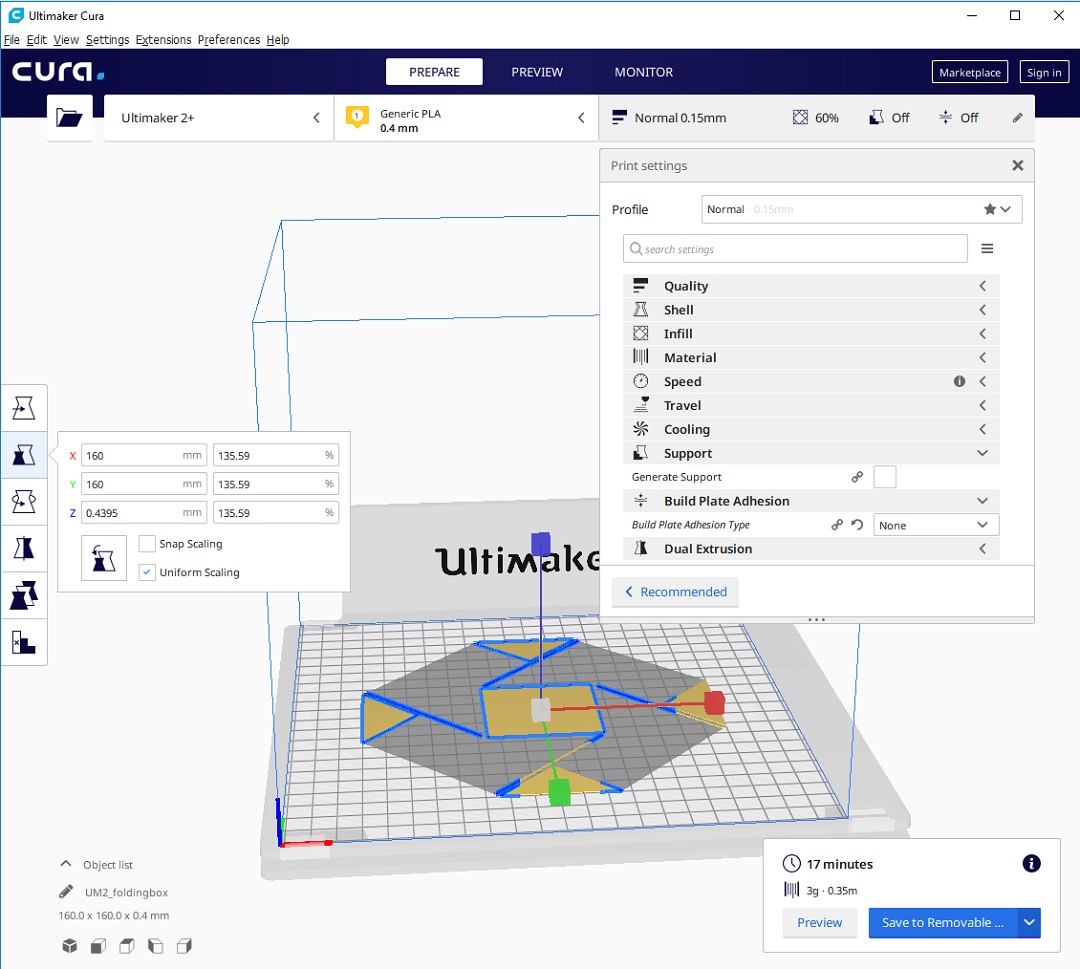Click the Speed info icon
Viewport: 1080px width, 969px height.
pos(959,381)
